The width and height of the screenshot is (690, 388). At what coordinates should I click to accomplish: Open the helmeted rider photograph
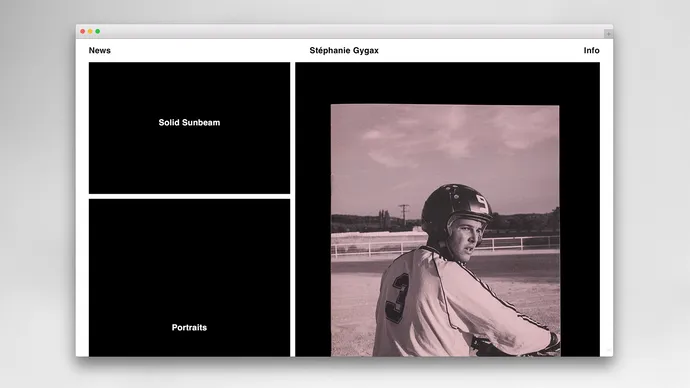coord(445,231)
